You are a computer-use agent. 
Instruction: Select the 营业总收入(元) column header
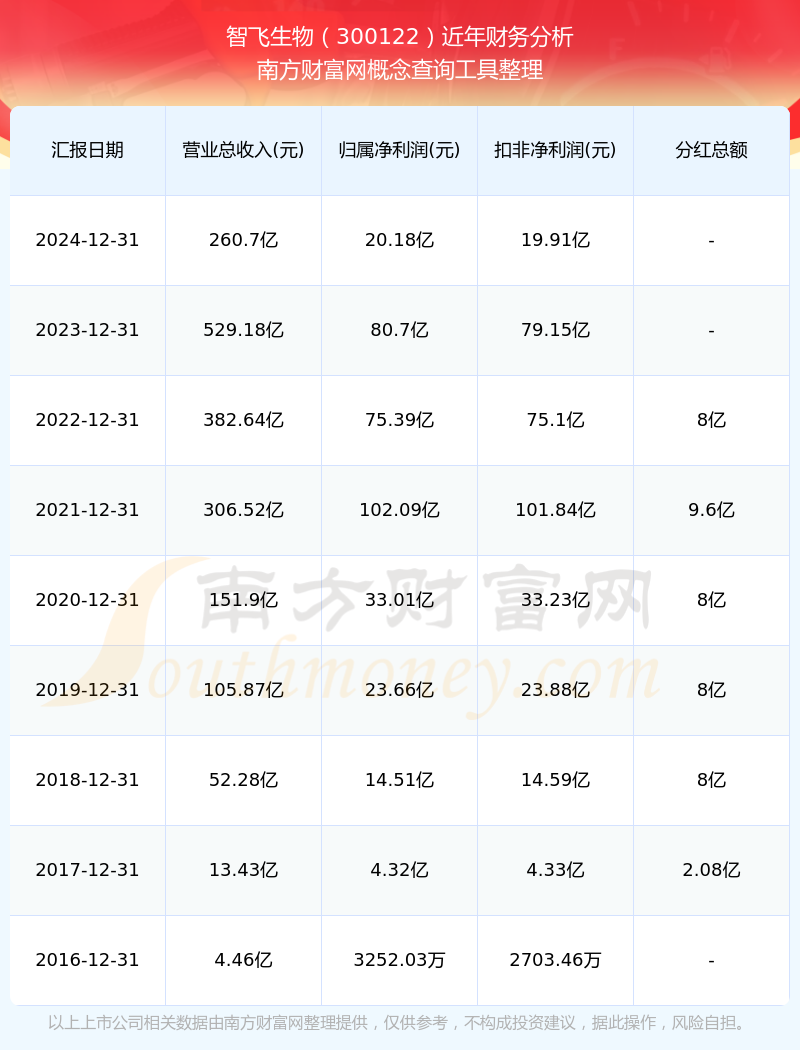pyautogui.click(x=244, y=150)
